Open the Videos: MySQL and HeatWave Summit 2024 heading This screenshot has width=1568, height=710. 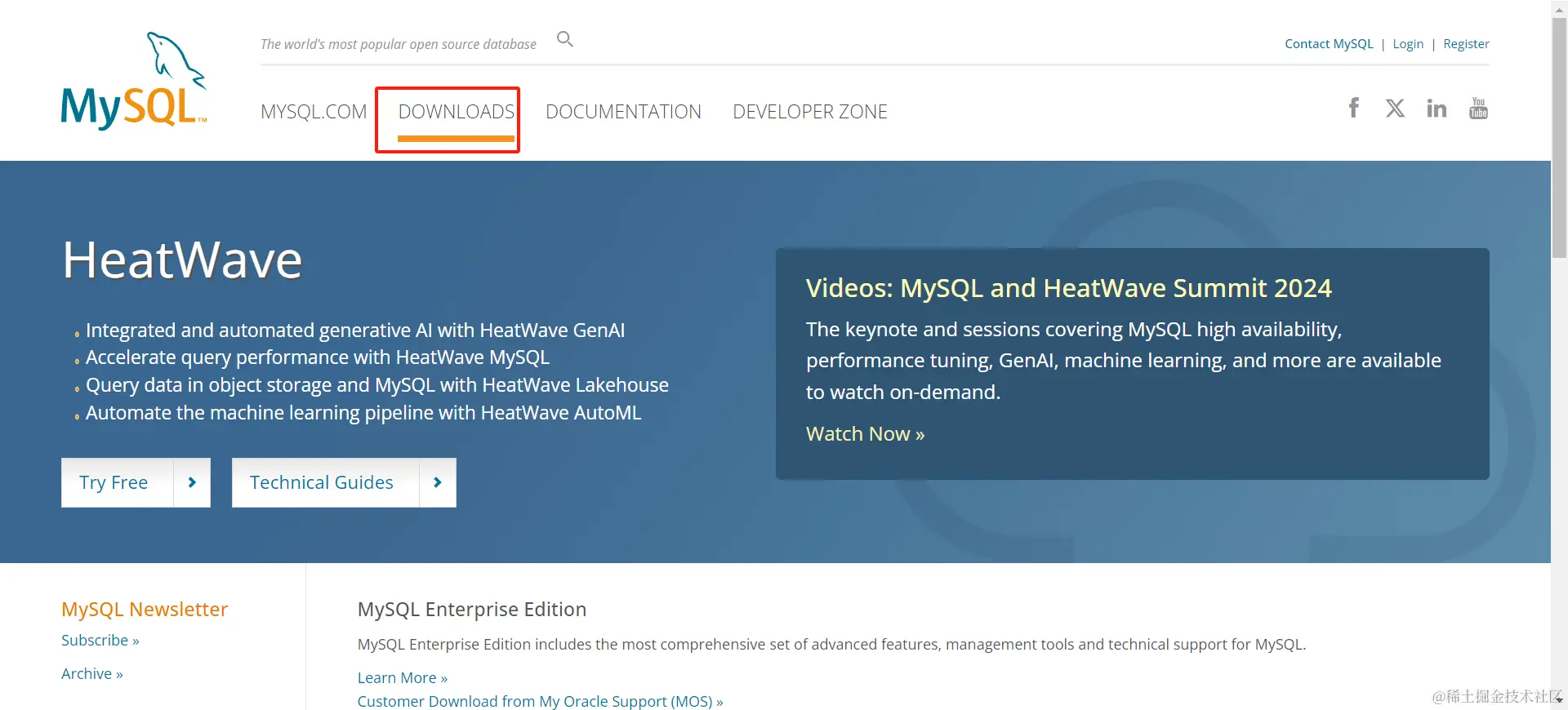tap(1068, 288)
